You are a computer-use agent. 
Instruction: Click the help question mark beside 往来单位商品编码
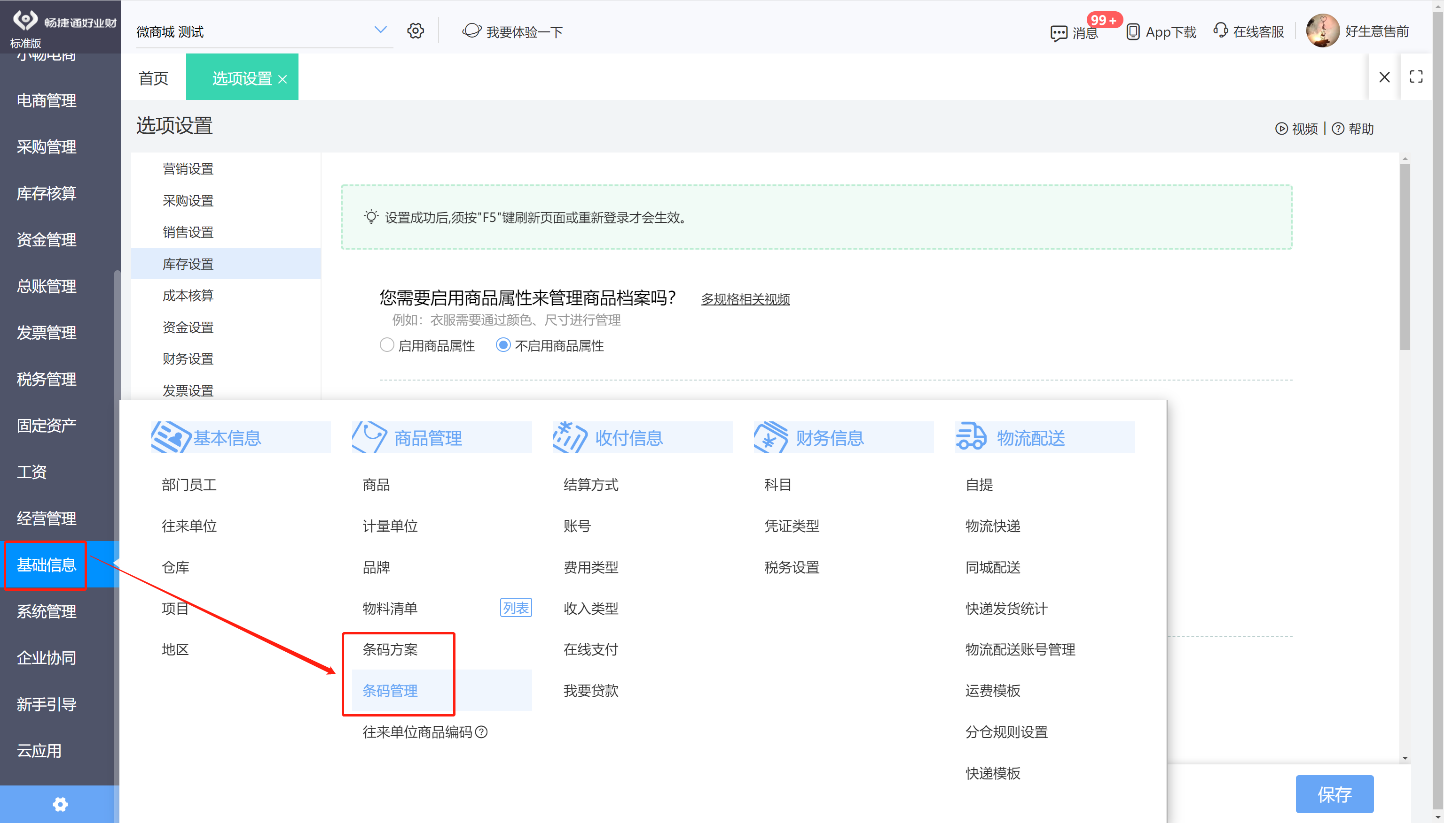[481, 732]
